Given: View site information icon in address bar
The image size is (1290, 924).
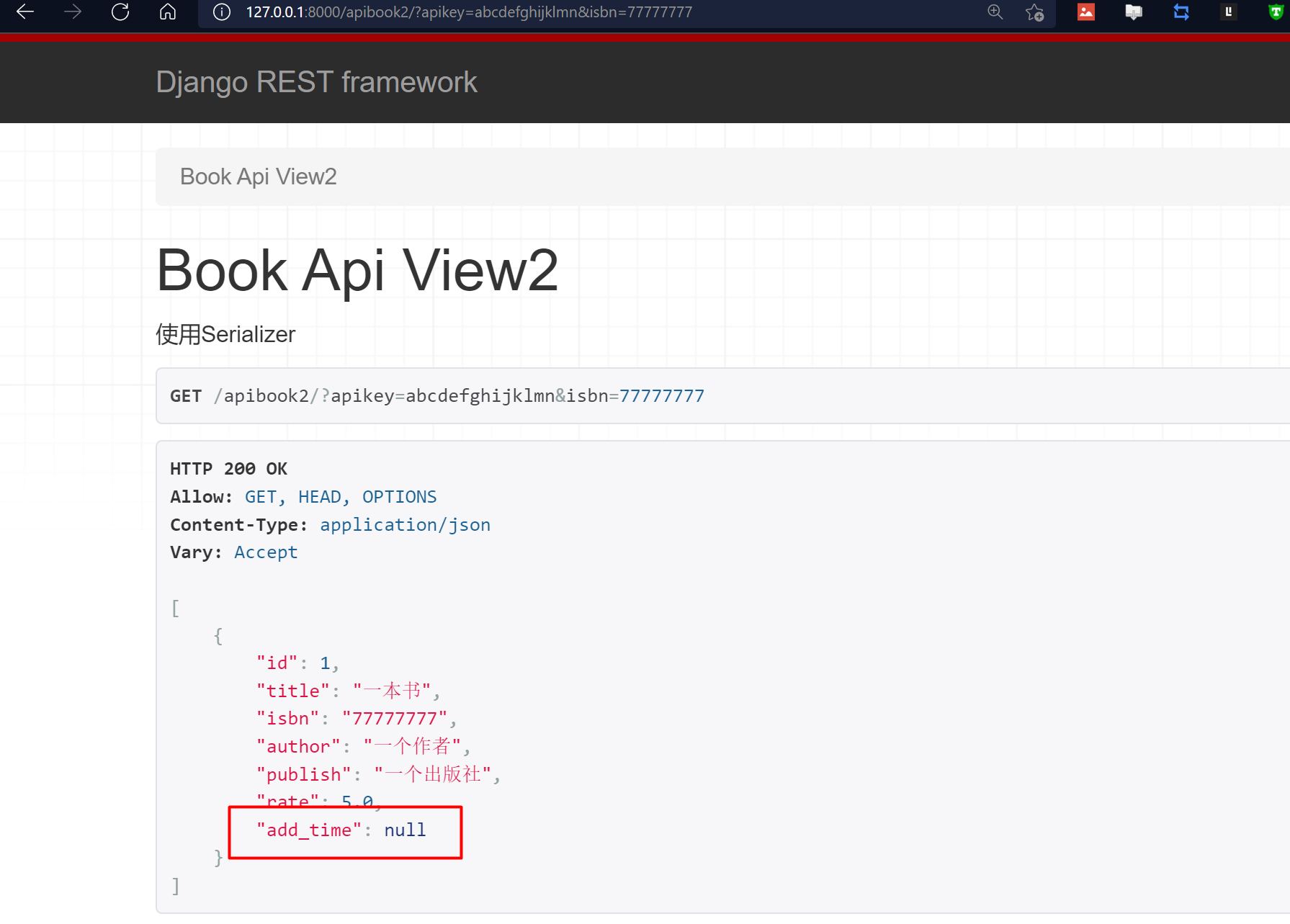Looking at the screenshot, I should 222,12.
